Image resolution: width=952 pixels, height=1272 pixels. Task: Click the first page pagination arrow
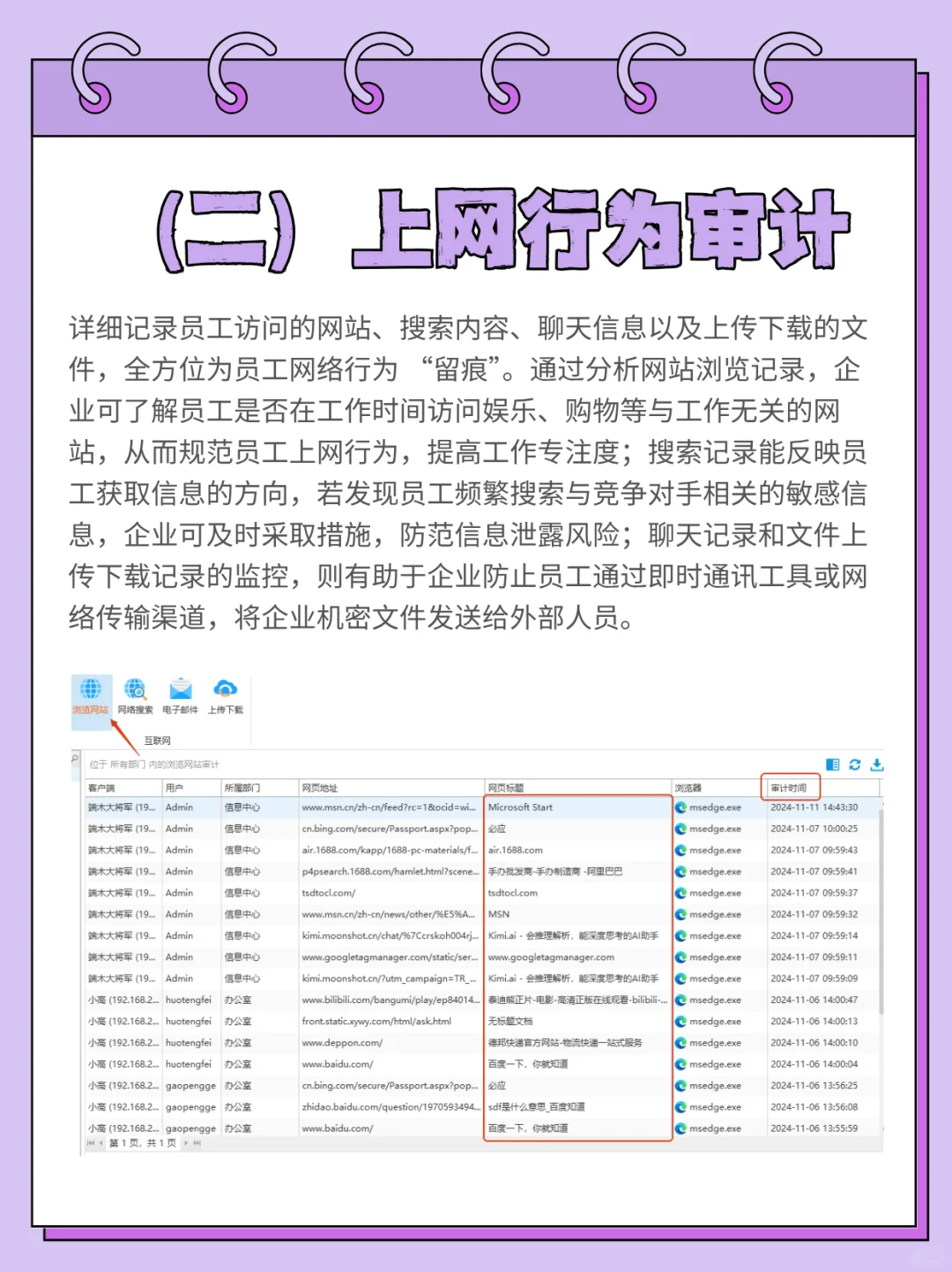click(91, 1142)
